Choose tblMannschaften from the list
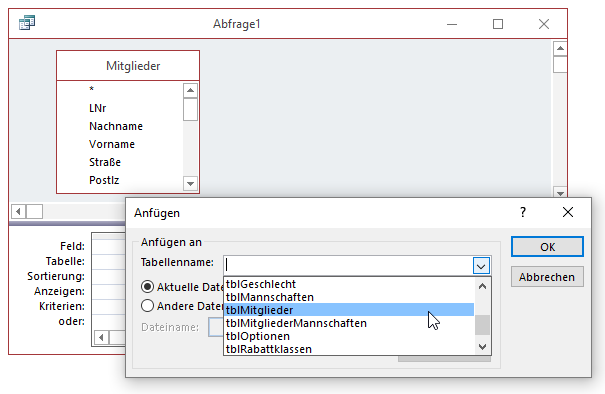The width and height of the screenshot is (605, 394). pyautogui.click(x=349, y=297)
